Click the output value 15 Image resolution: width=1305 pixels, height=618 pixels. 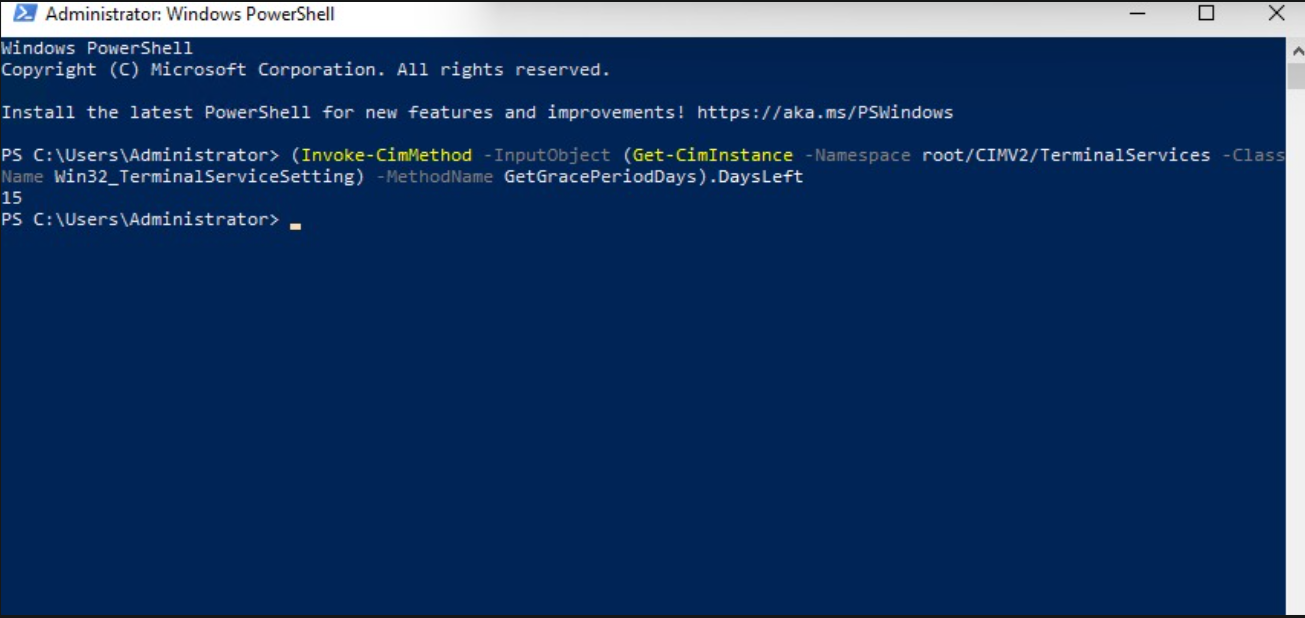coord(11,198)
